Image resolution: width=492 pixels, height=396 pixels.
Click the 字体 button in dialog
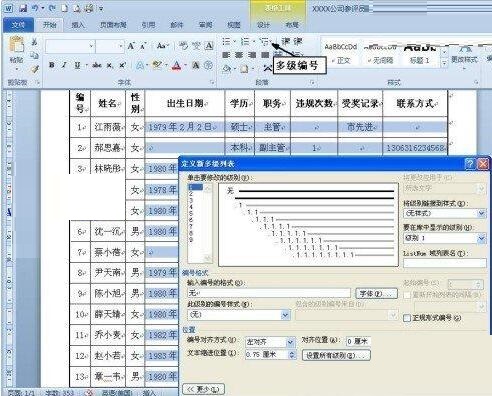point(377,294)
